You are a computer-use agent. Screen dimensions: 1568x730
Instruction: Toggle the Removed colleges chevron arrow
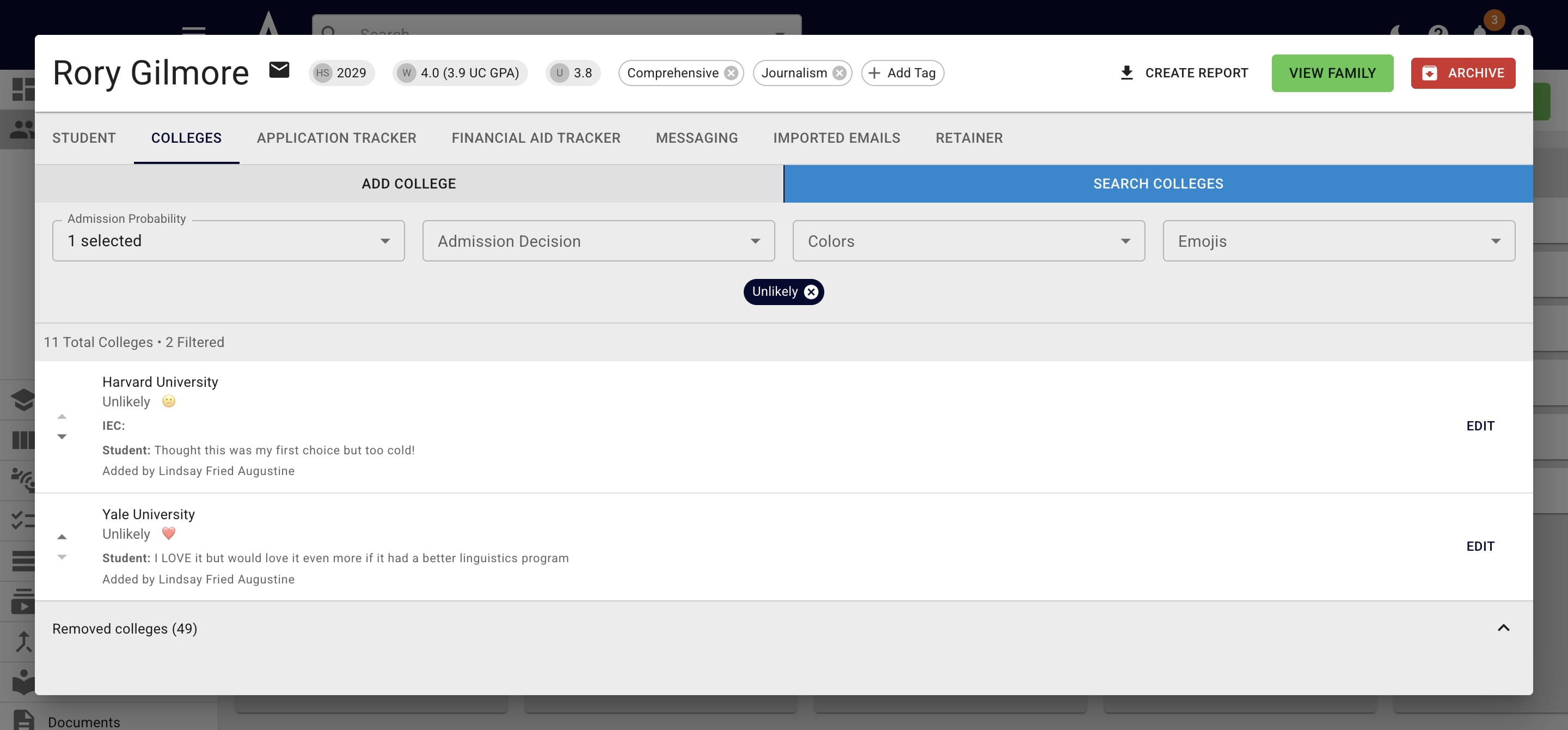point(1503,628)
